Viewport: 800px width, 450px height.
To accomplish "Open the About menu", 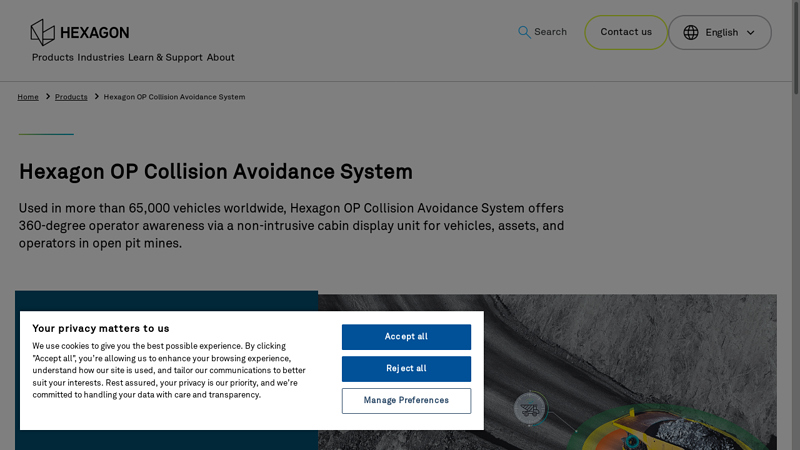I will coord(220,58).
